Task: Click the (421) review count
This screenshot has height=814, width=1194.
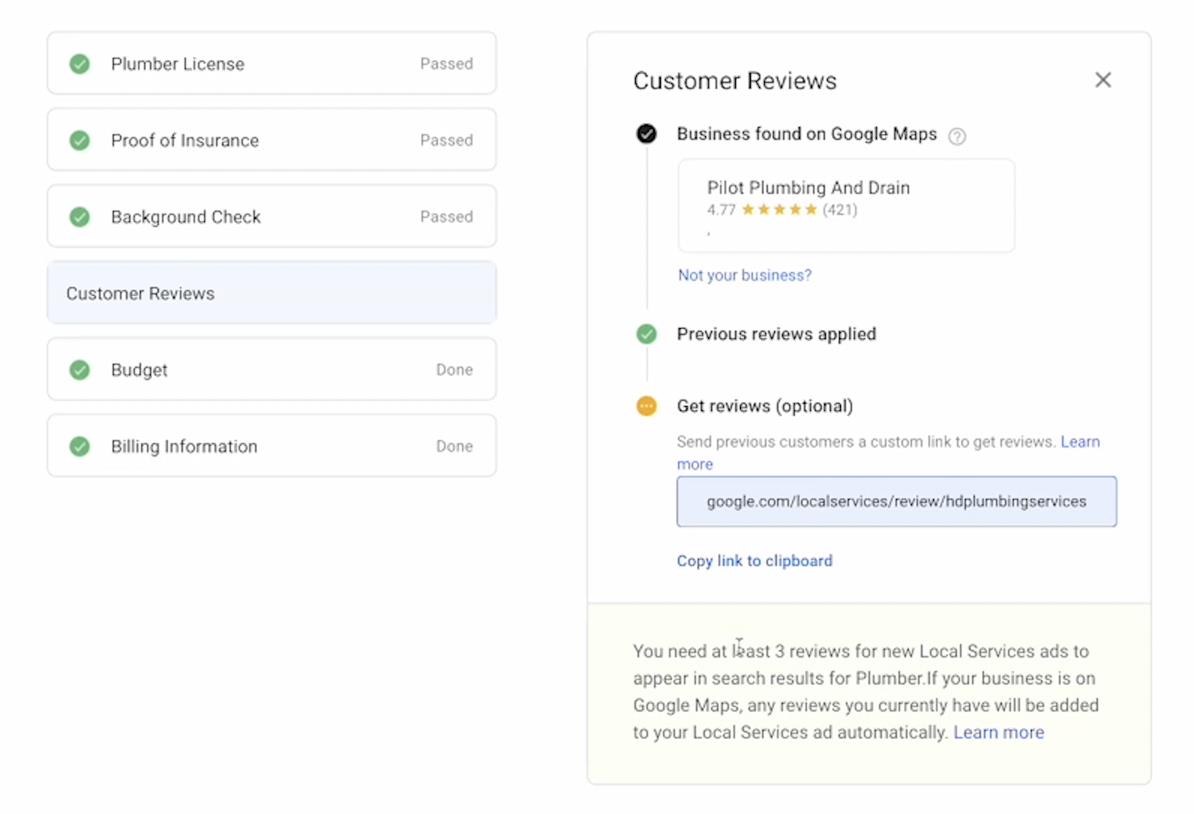Action: pos(840,210)
